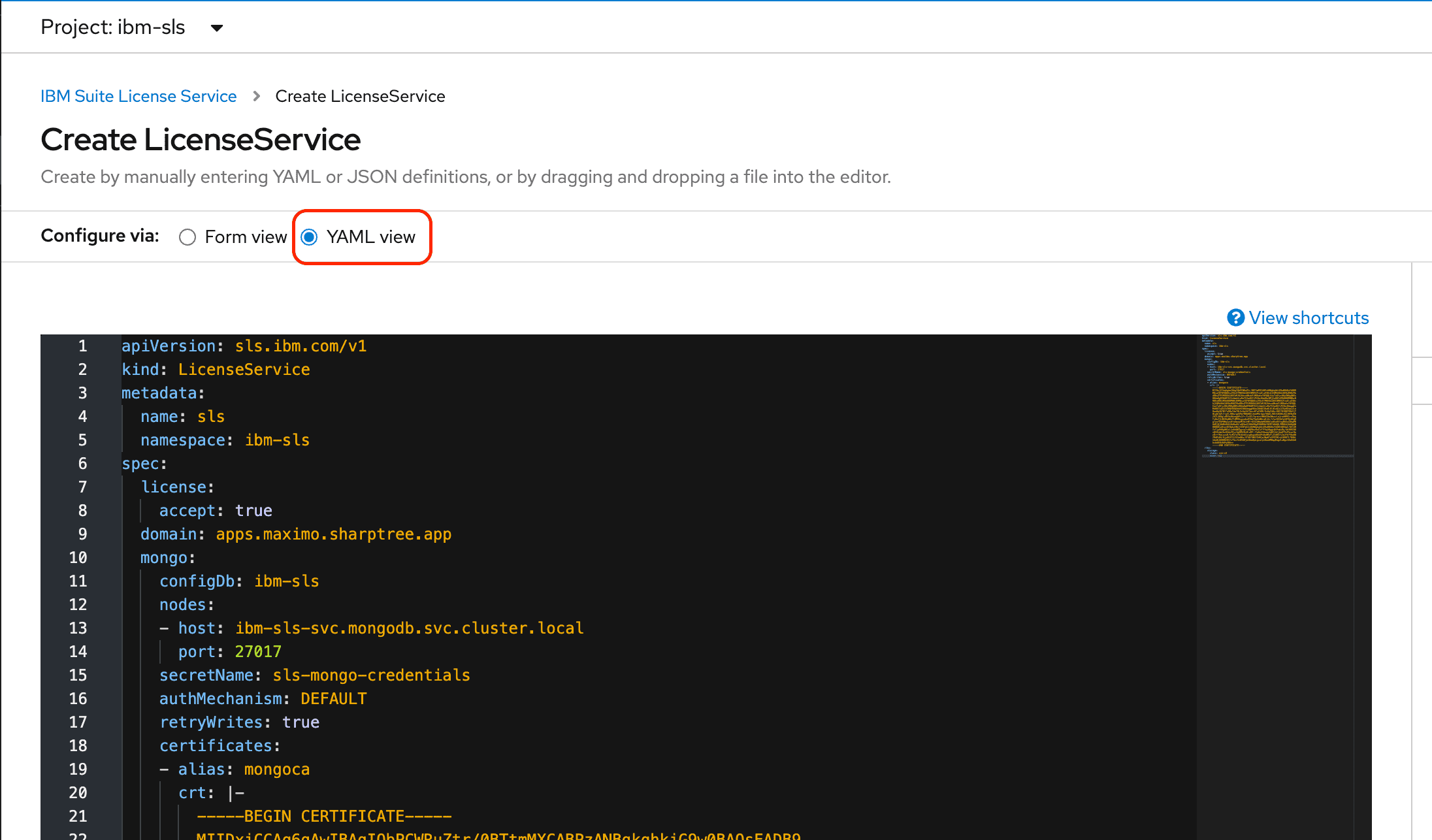Click line number 1 in the gutter
The height and width of the screenshot is (840, 1432).
[x=82, y=346]
